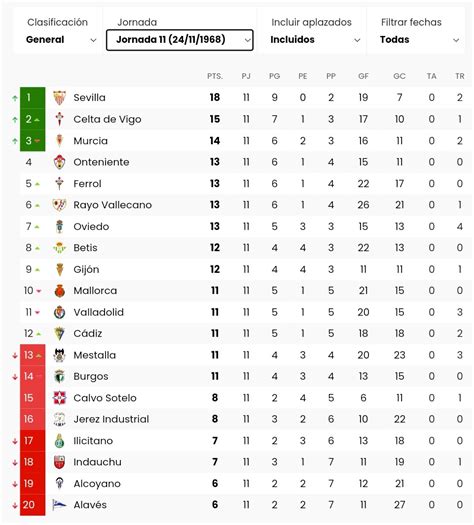Click the green position 1 badge
This screenshot has height=525, width=474.
click(x=32, y=98)
